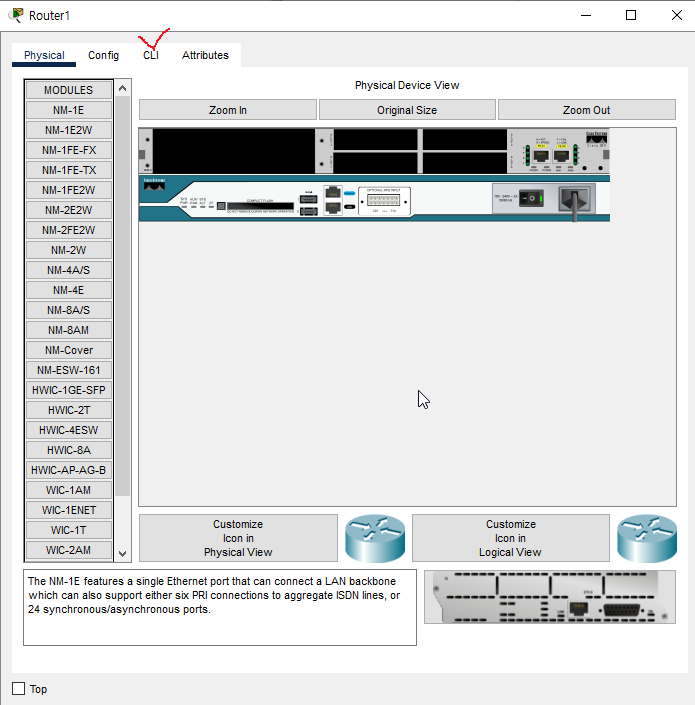This screenshot has height=705, width=695.
Task: Click the Original Size button
Action: click(x=407, y=110)
